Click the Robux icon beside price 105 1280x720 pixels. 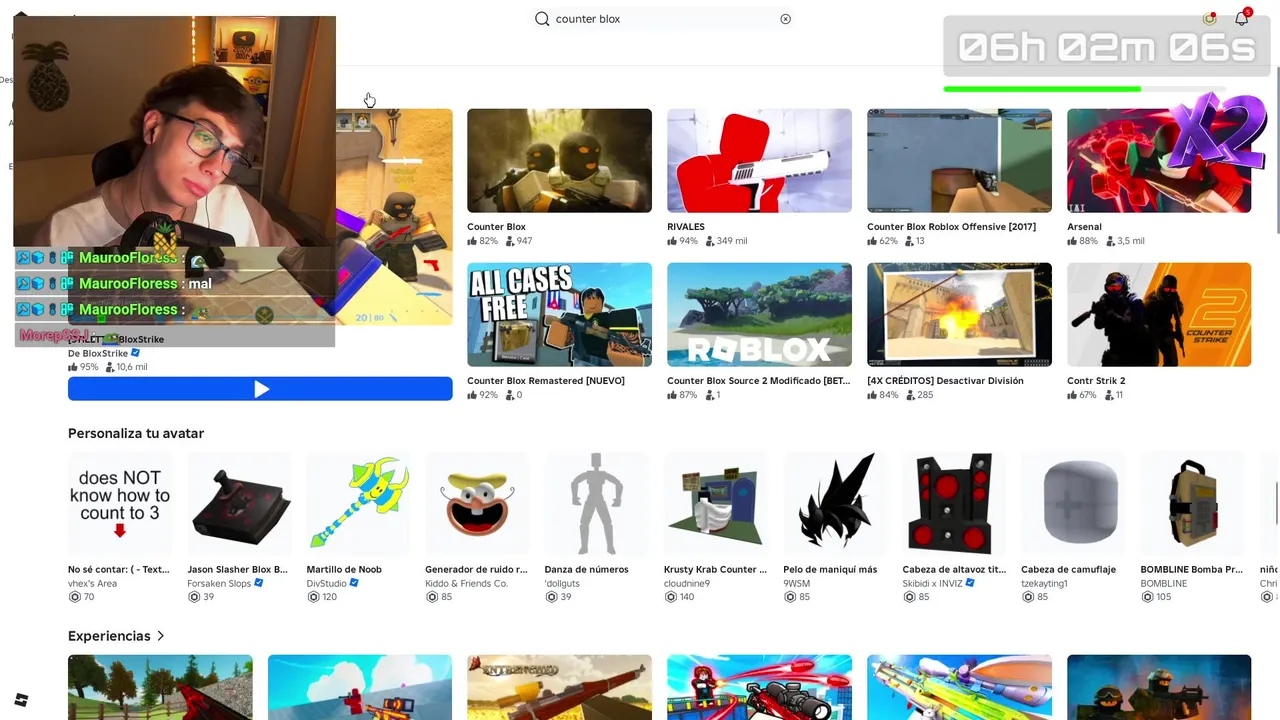(x=1147, y=597)
